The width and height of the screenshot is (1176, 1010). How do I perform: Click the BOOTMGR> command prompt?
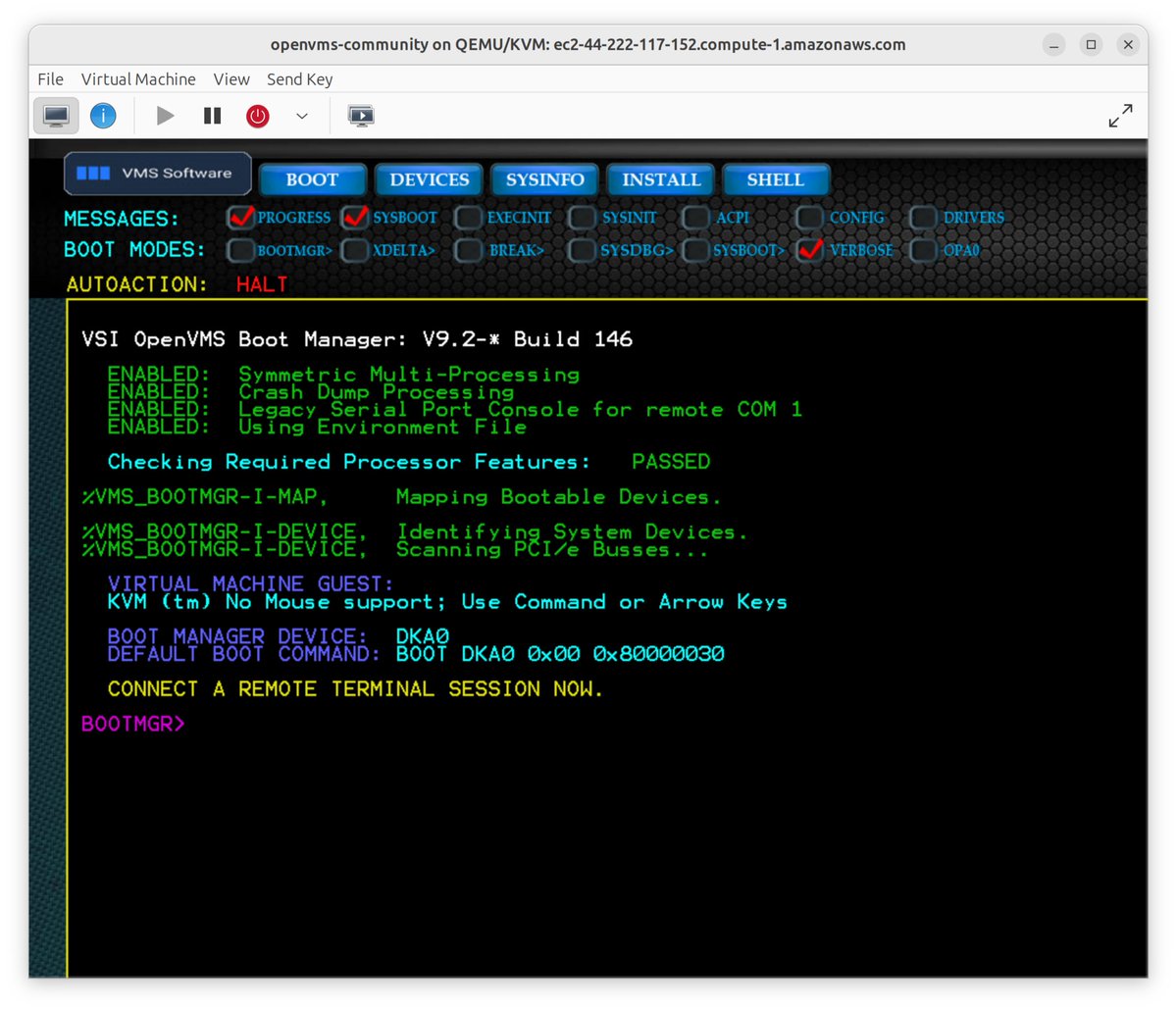[132, 724]
